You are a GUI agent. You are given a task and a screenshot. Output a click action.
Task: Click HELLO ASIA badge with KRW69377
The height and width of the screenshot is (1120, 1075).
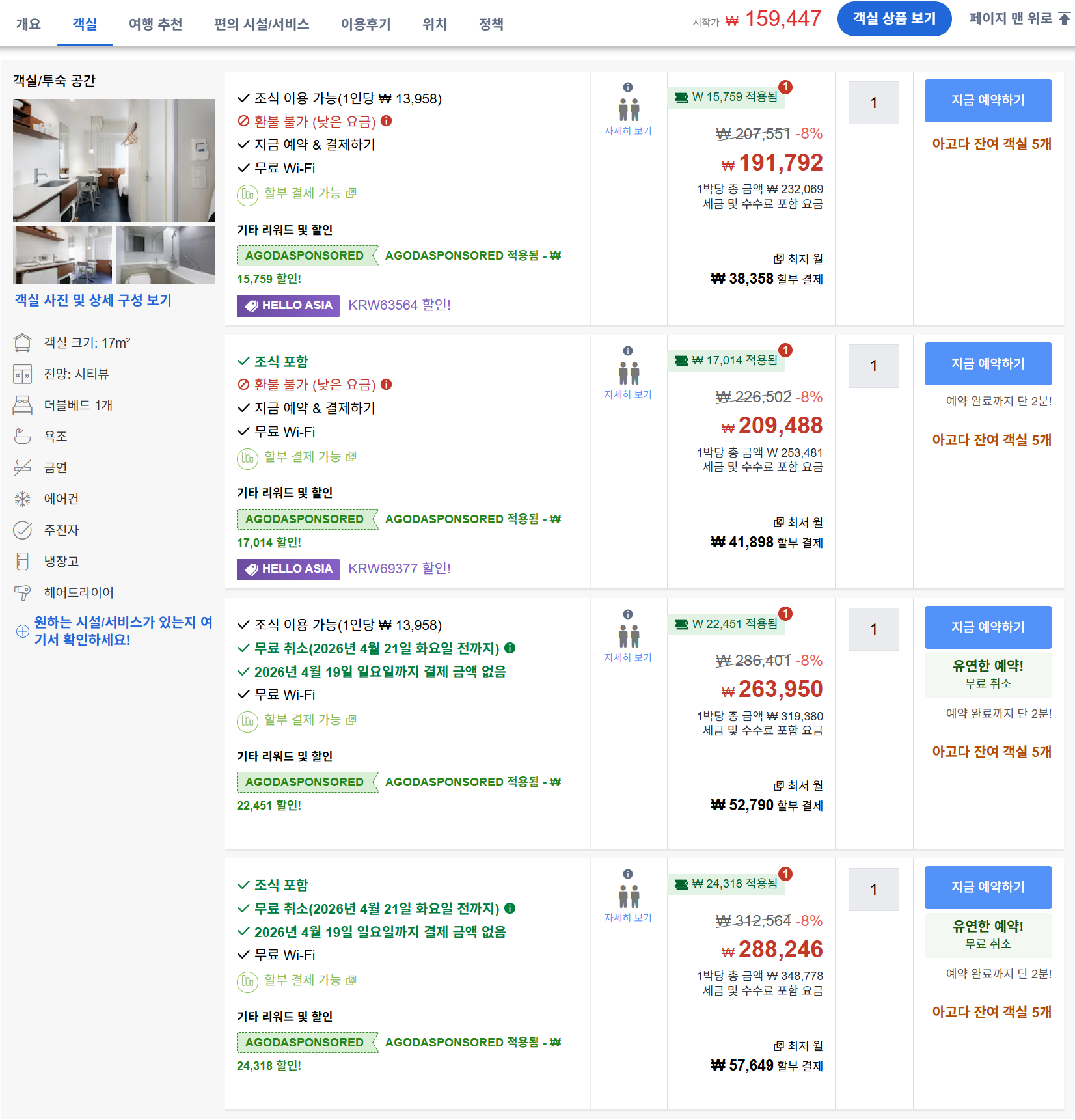point(288,569)
